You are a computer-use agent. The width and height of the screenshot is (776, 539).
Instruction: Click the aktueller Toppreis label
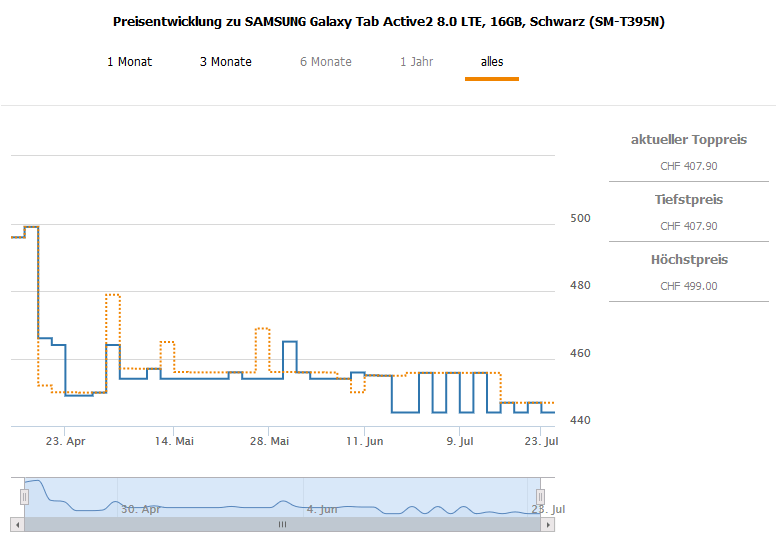pos(688,140)
